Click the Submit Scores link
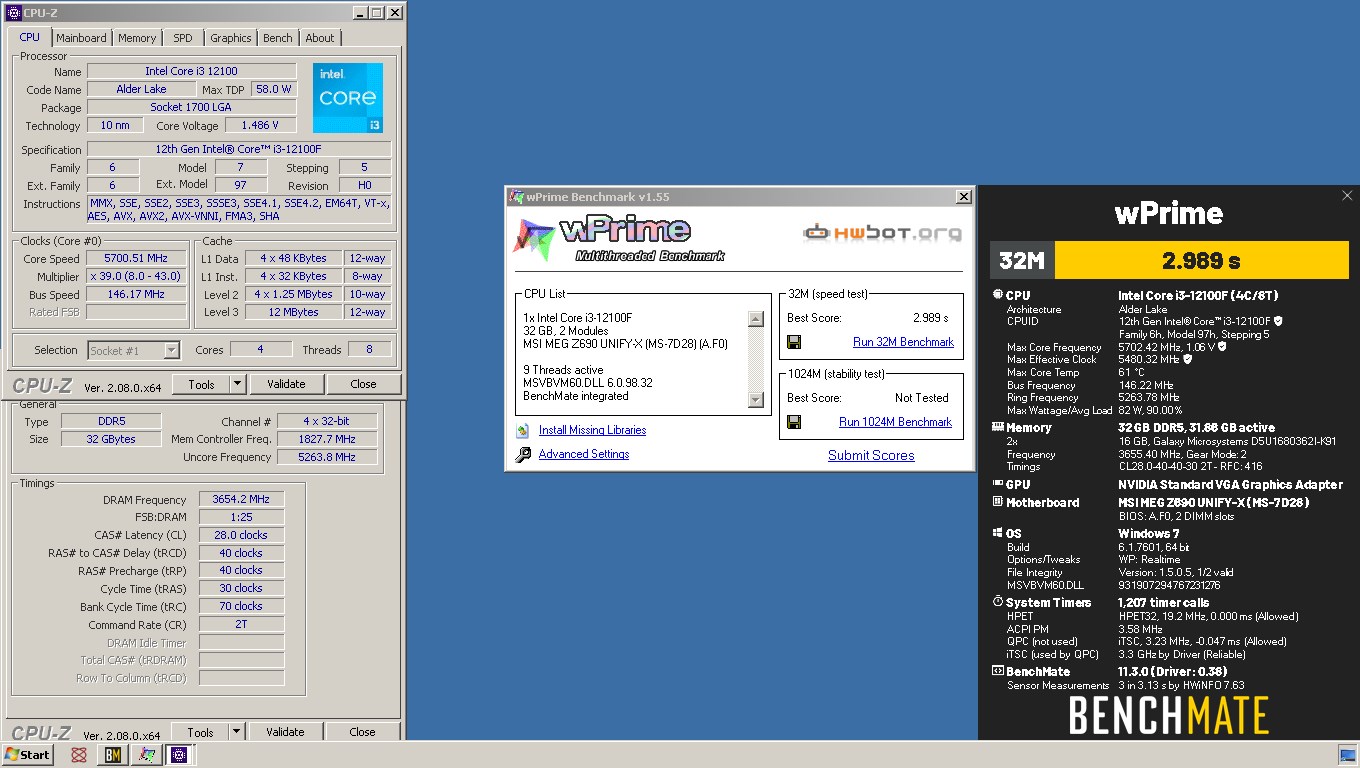 (x=871, y=455)
